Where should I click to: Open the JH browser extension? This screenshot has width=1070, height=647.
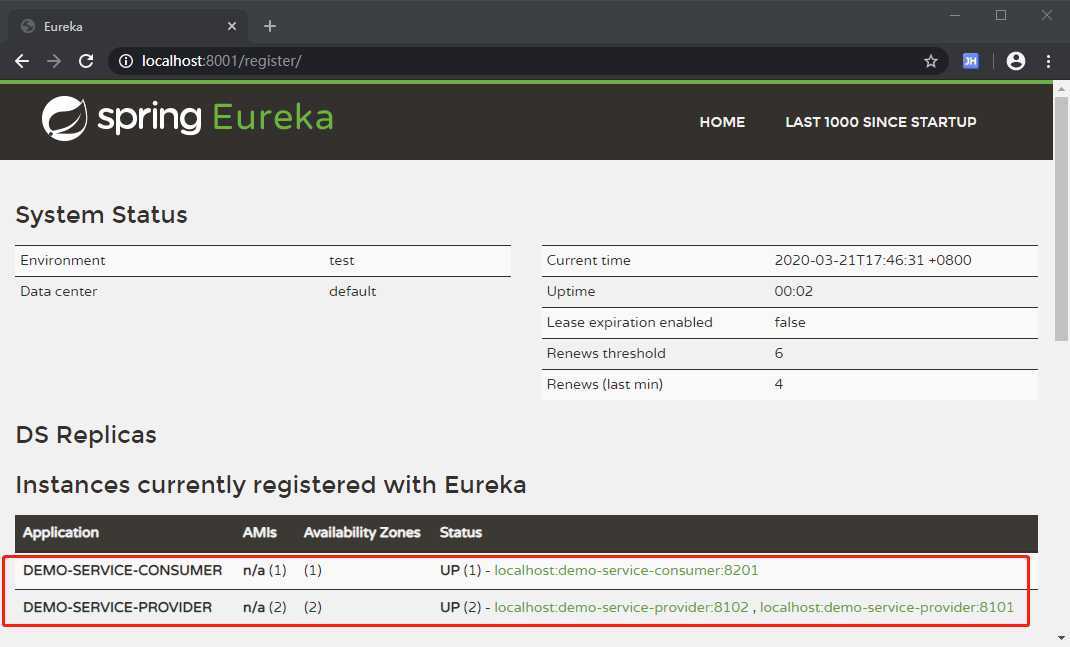click(x=970, y=61)
